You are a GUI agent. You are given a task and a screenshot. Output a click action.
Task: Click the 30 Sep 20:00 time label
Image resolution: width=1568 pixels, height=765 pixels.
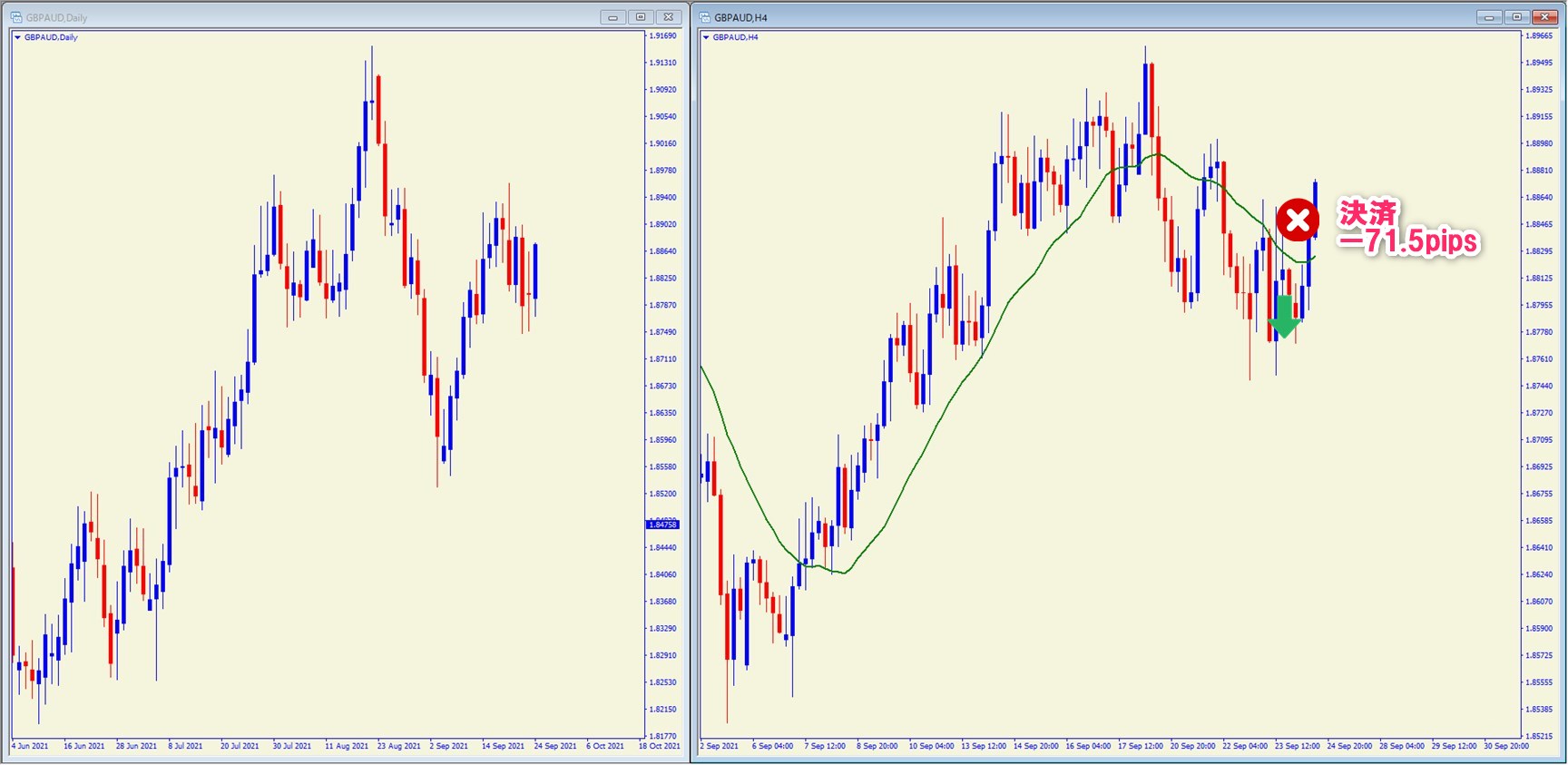pyautogui.click(x=1506, y=746)
